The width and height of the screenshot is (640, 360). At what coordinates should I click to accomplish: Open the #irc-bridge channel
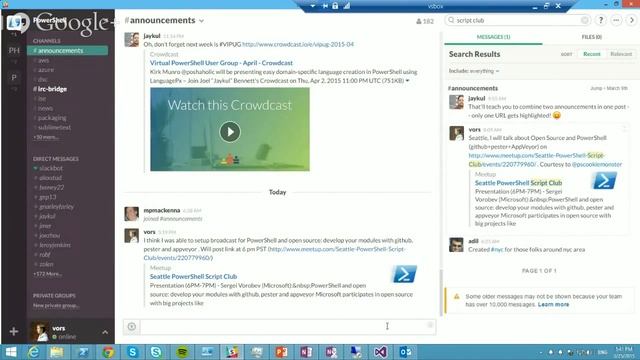(50, 89)
